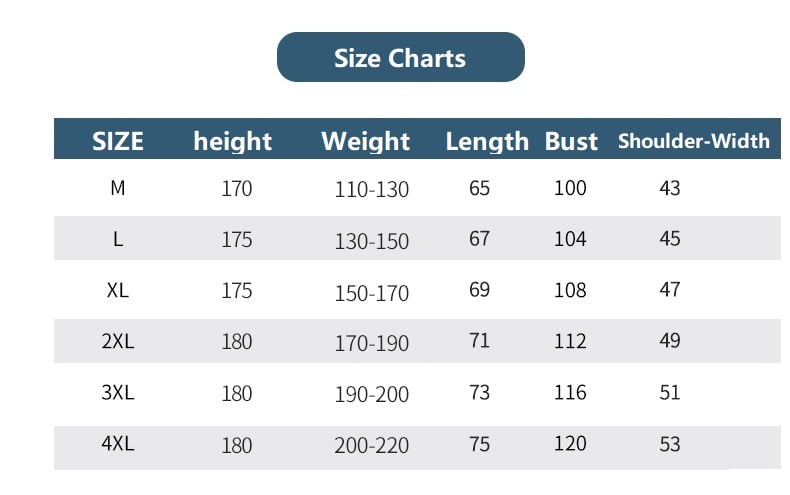Select the SIZE column header
The image size is (790, 495).
(118, 141)
